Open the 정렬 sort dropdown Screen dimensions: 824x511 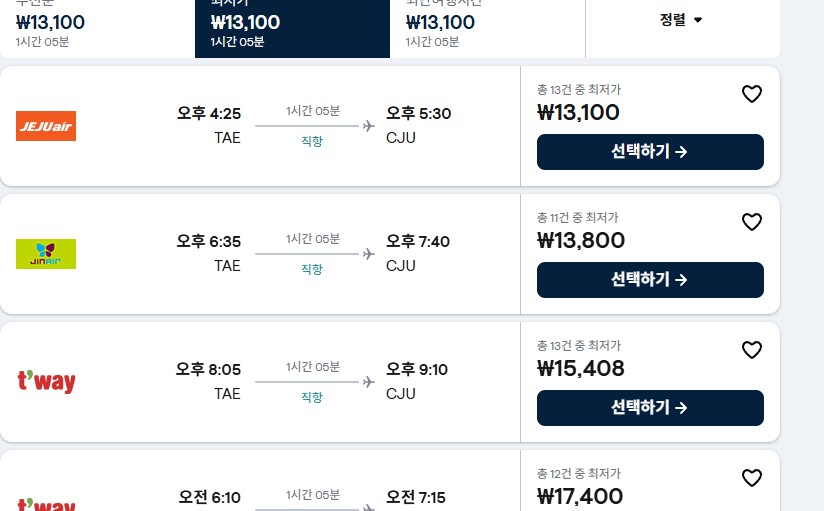(682, 20)
